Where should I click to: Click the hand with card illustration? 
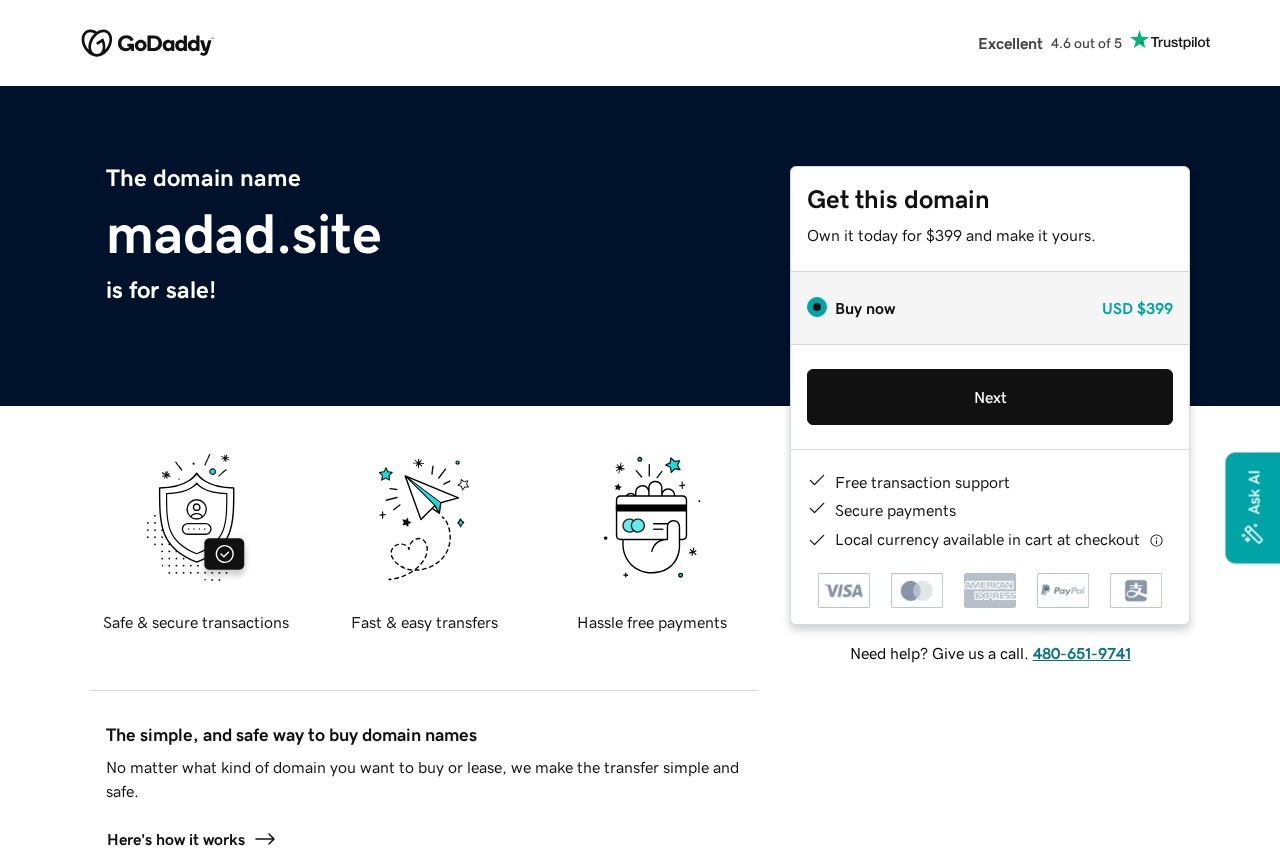click(x=652, y=517)
